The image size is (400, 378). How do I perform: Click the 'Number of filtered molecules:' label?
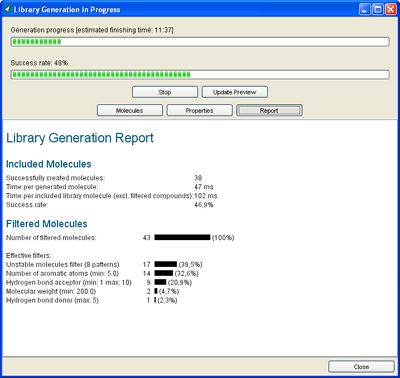[x=51, y=238]
